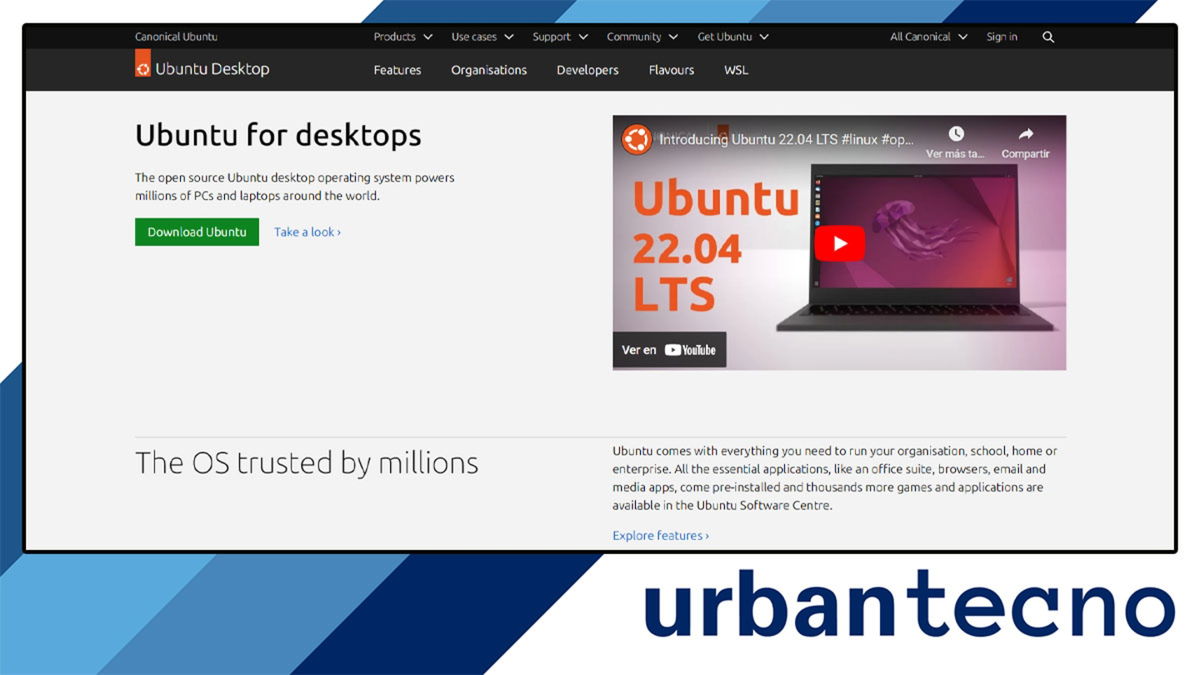Click the Ubuntu for desktops heading
Viewport: 1200px width, 675px height.
pos(278,135)
